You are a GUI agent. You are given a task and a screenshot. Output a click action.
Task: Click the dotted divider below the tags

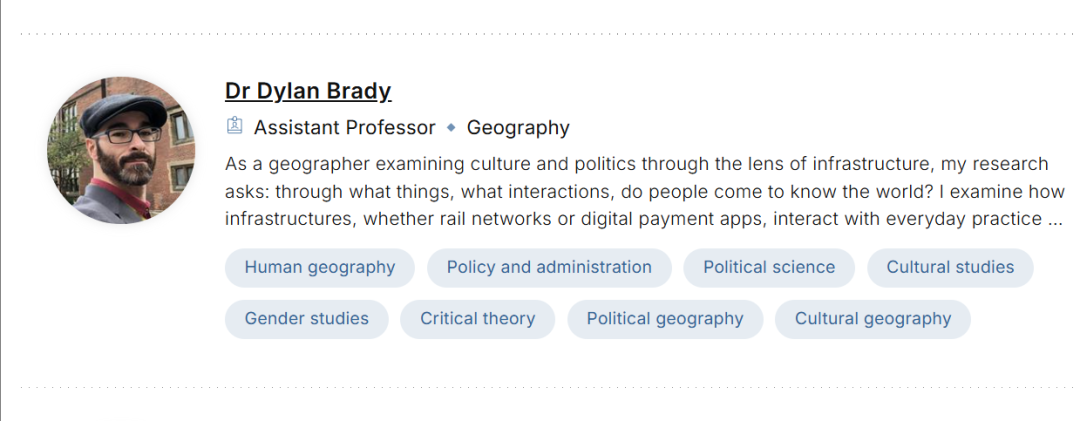coord(540,386)
